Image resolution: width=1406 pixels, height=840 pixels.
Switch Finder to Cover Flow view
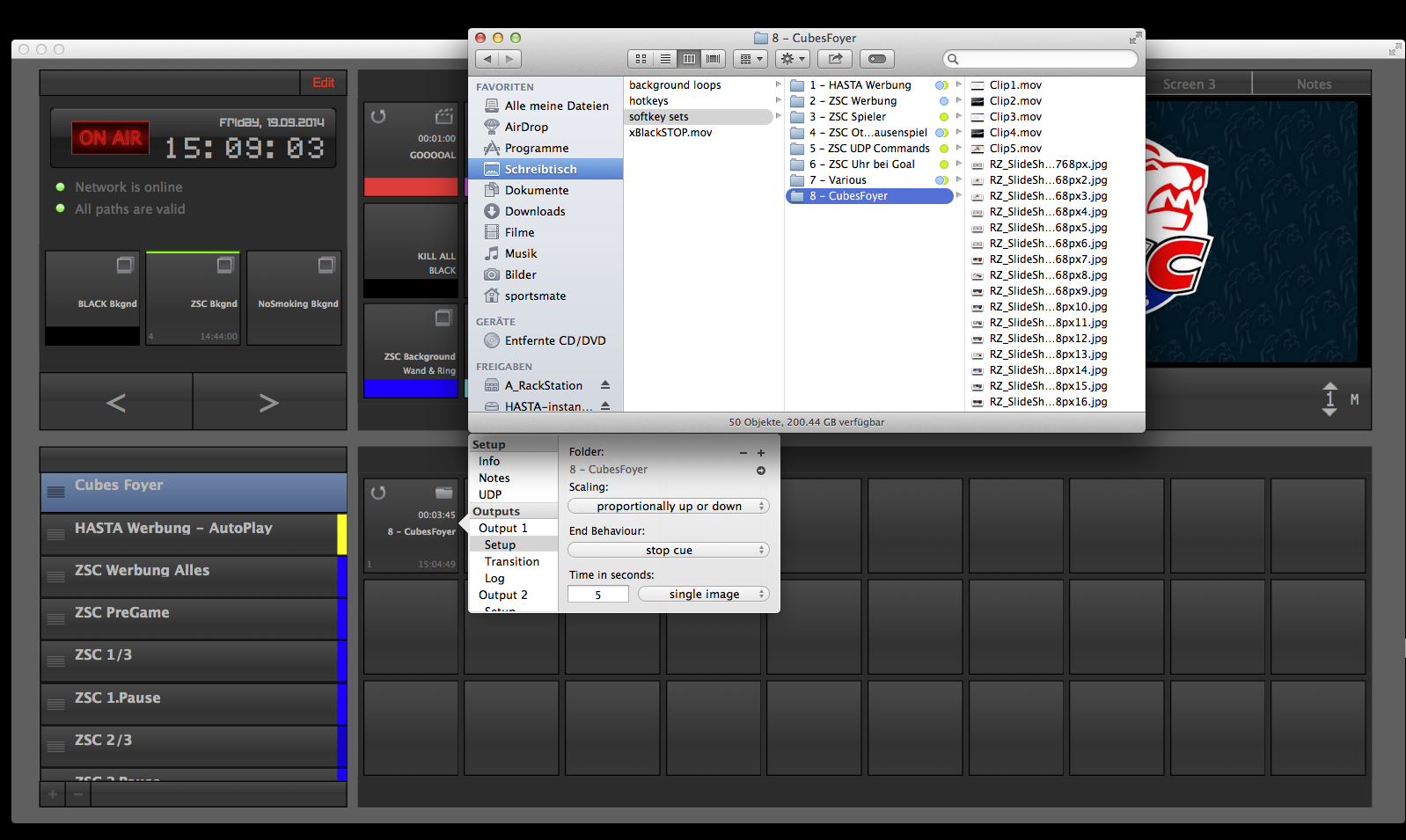(x=714, y=59)
